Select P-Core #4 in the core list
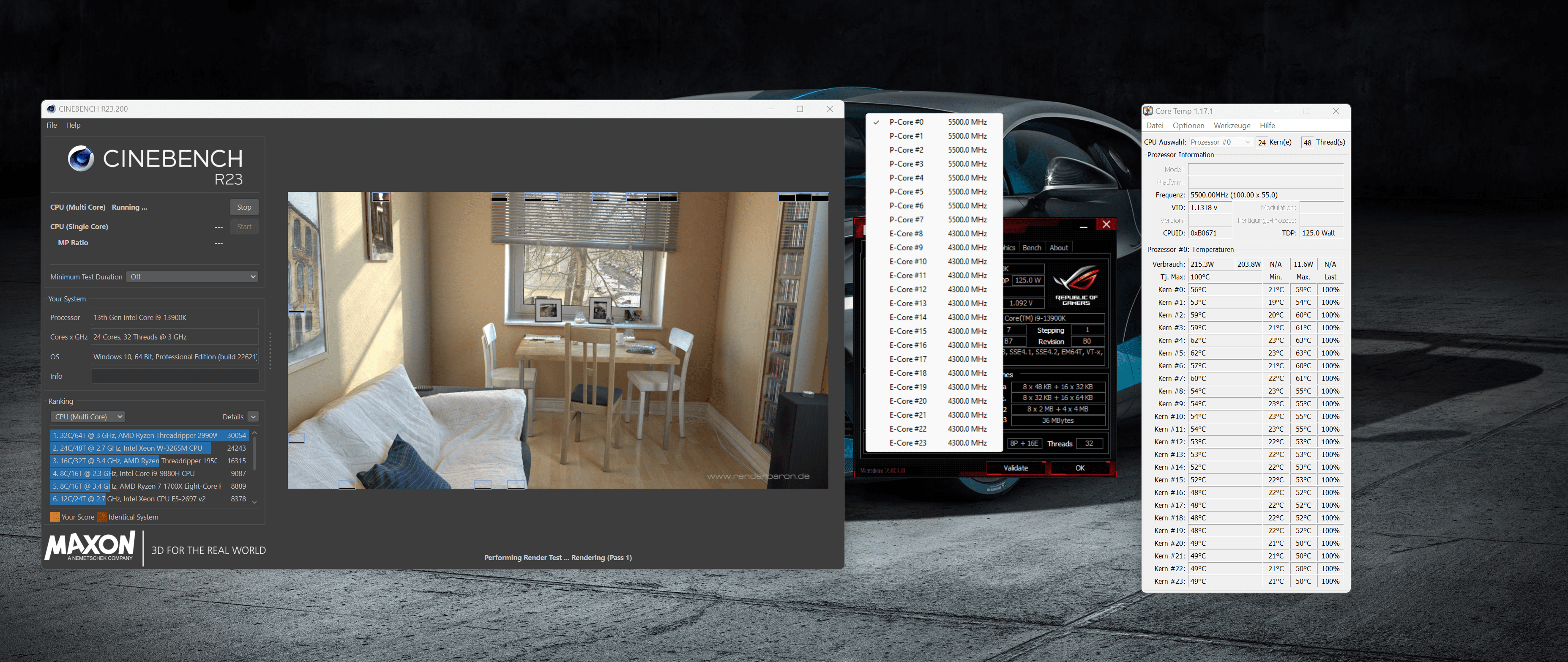The height and width of the screenshot is (662, 1568). 934,178
